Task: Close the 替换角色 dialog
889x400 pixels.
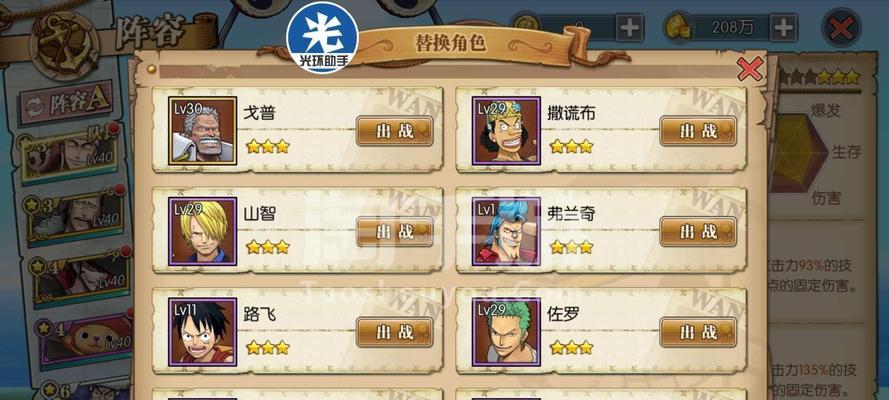Action: 750,69
